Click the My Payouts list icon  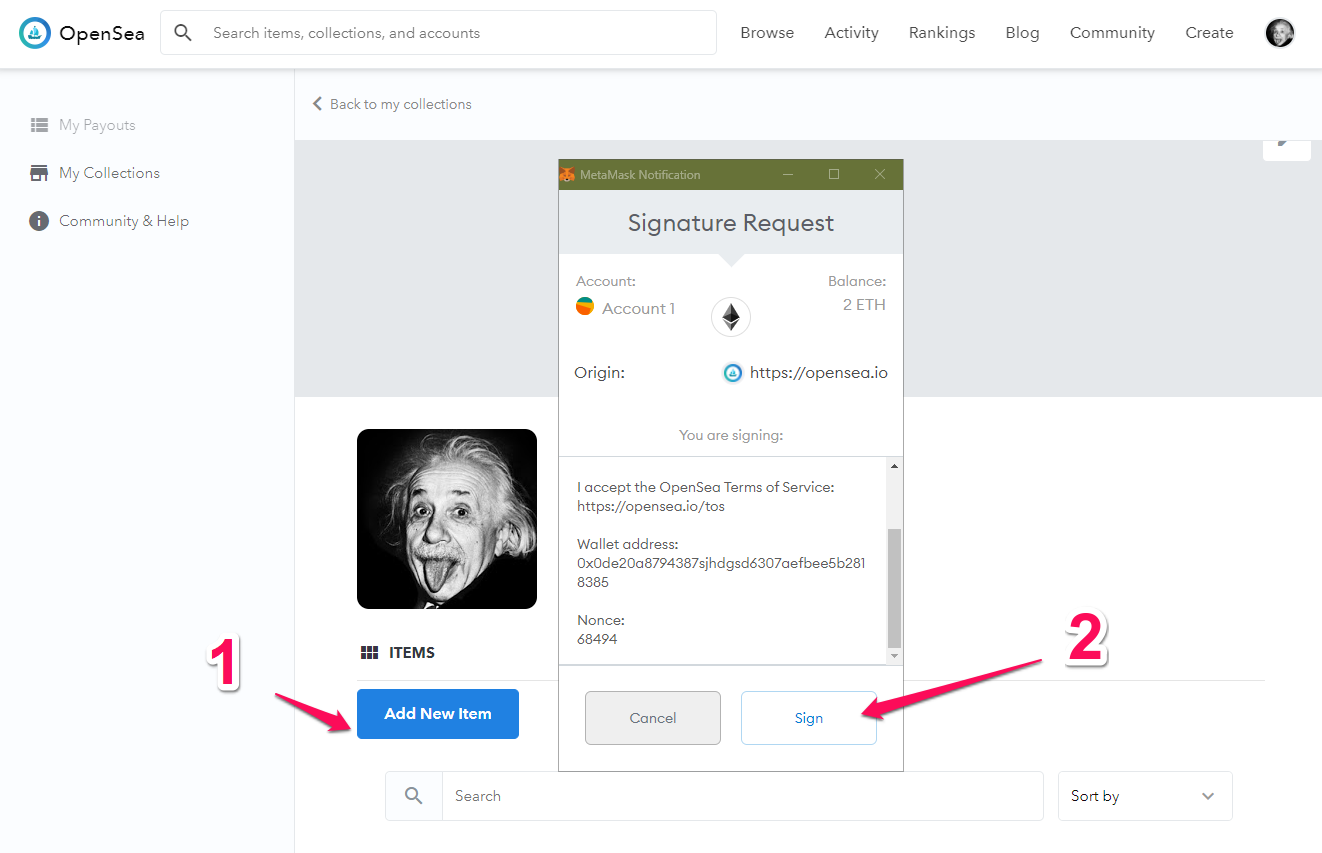pos(39,125)
